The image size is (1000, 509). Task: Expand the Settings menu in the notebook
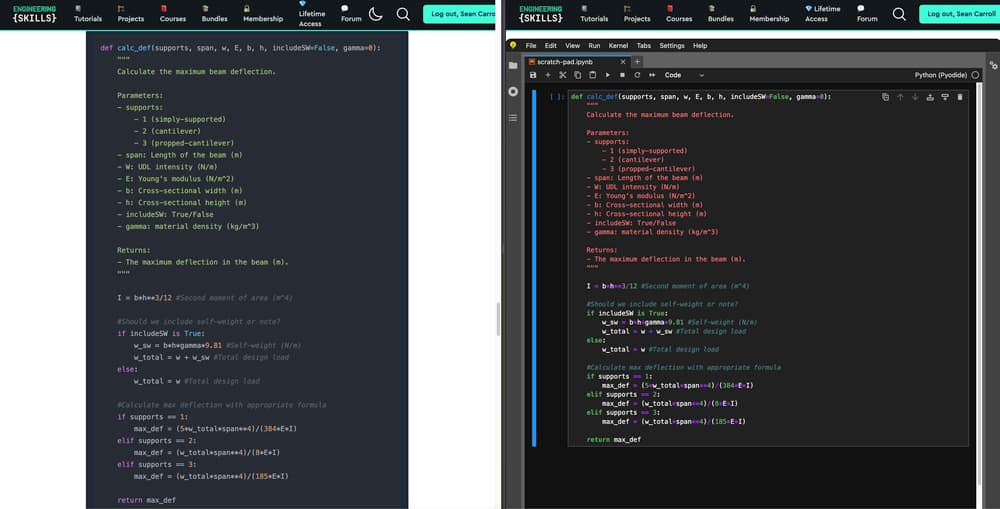672,46
